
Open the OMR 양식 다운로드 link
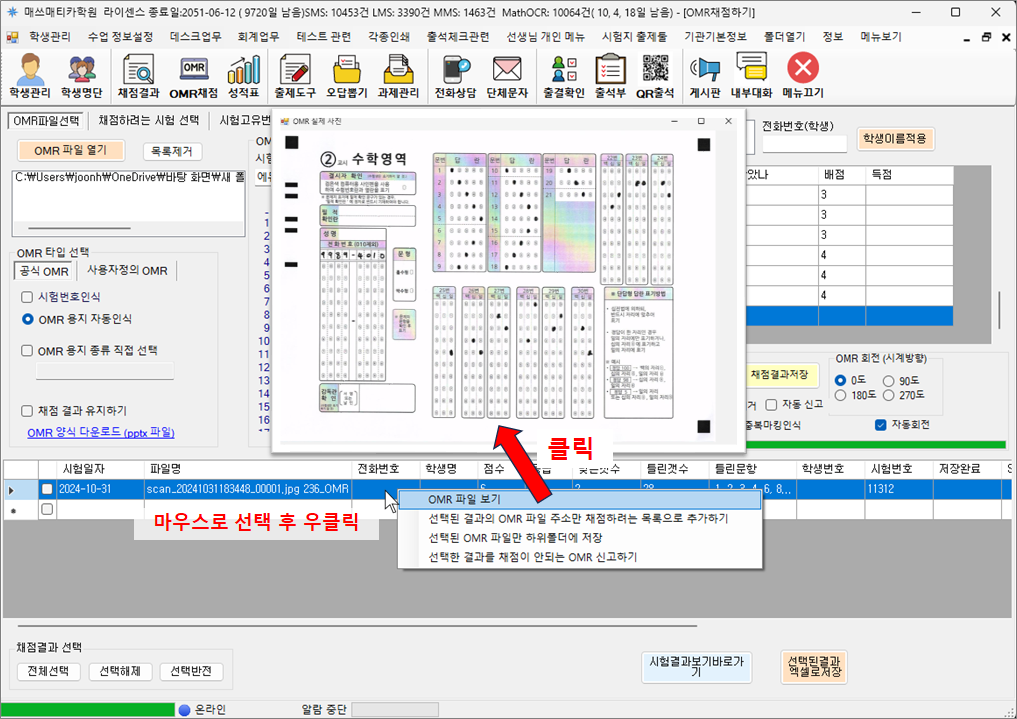coord(100,433)
